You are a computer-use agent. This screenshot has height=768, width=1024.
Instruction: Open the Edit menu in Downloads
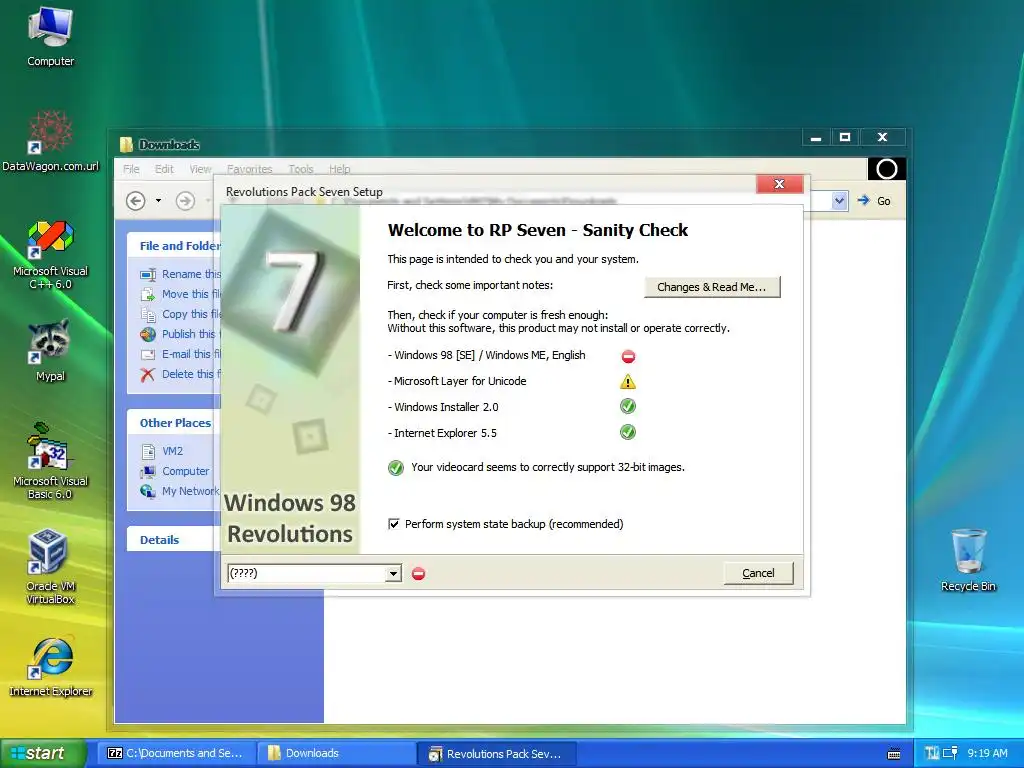point(164,169)
